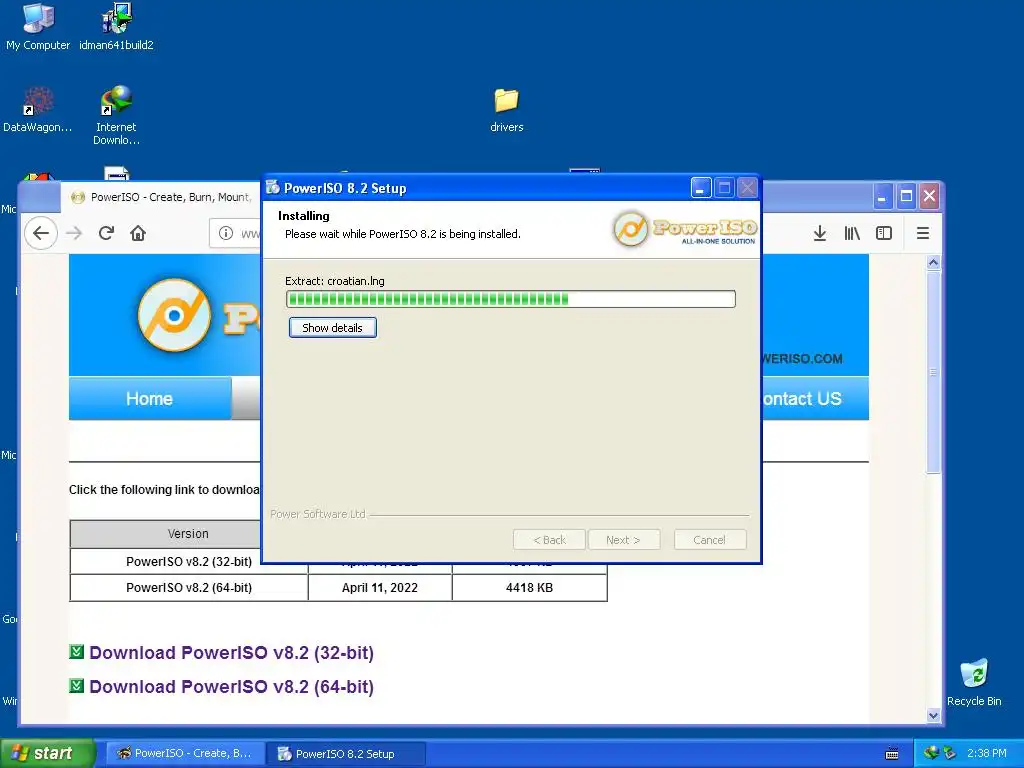Open idman641build2 installer icon on desktop
The width and height of the screenshot is (1024, 768).
(116, 27)
